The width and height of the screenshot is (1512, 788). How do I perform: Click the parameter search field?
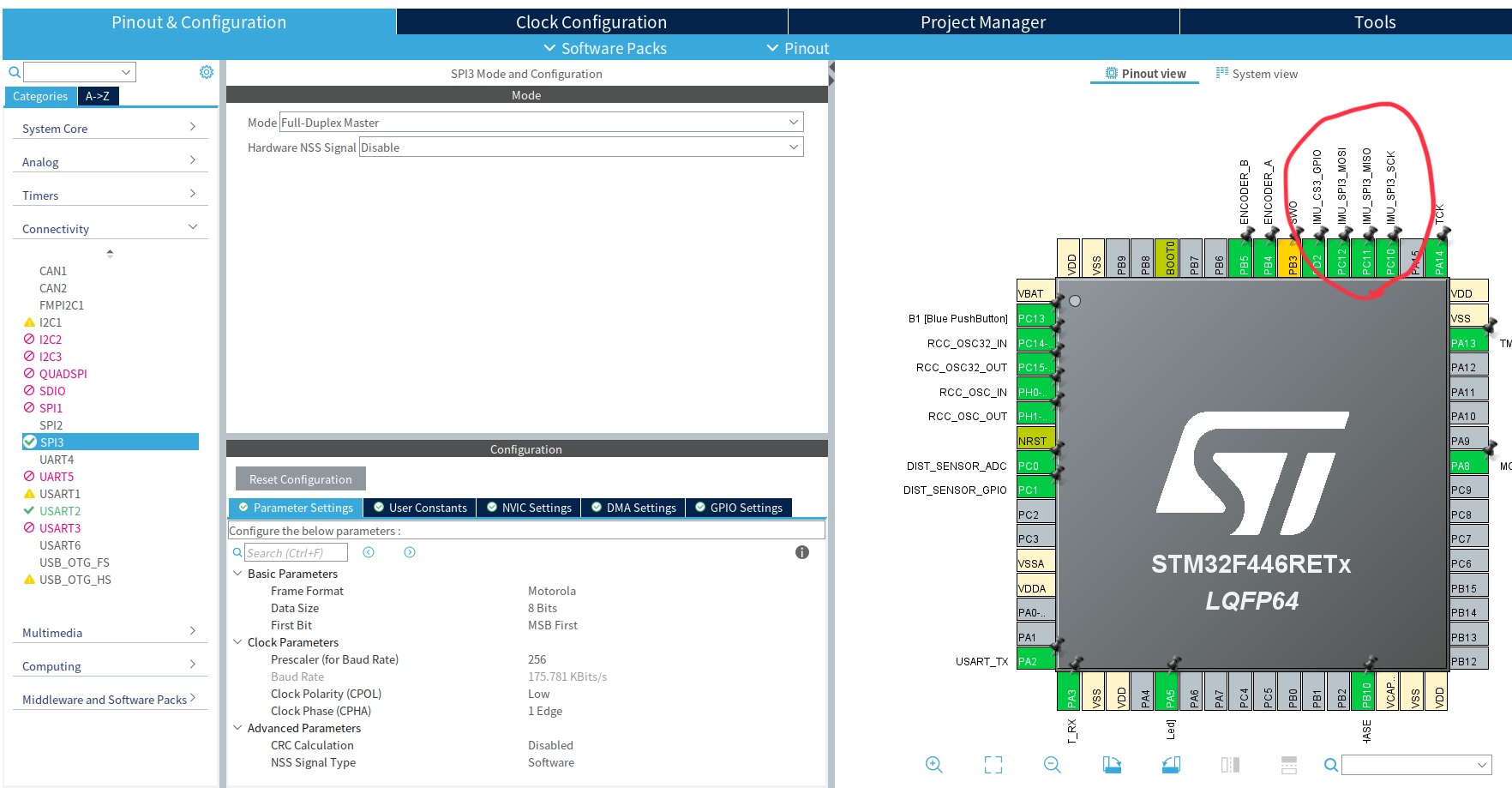coord(297,552)
